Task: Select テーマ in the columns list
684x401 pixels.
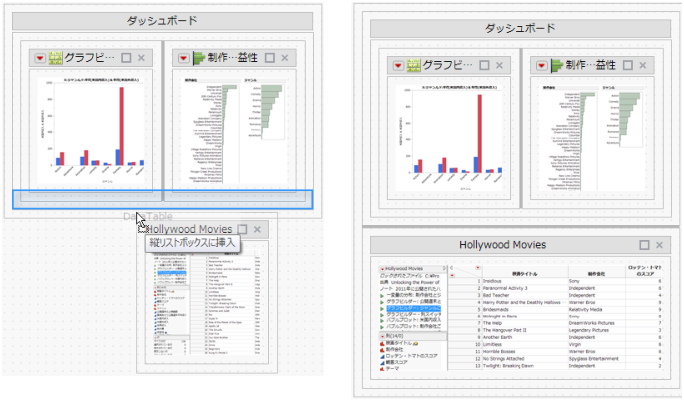Action: [393, 368]
